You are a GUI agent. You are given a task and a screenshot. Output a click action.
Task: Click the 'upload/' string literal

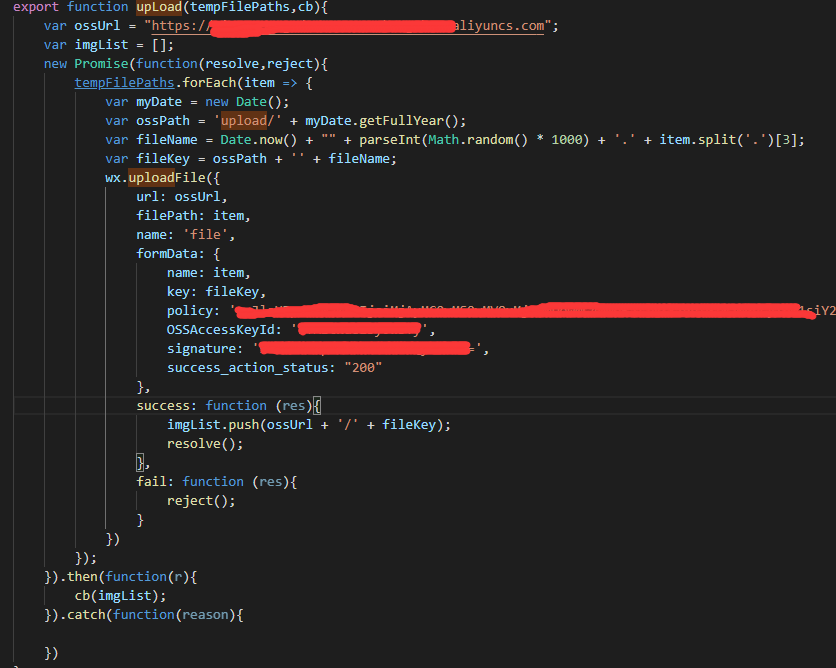coord(248,121)
